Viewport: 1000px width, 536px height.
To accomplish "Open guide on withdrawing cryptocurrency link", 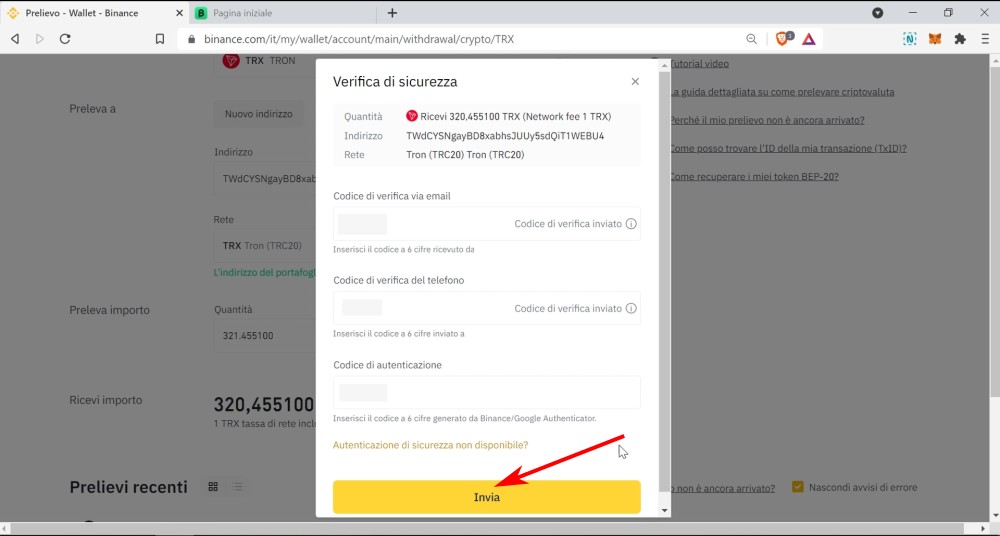I will pos(781,92).
